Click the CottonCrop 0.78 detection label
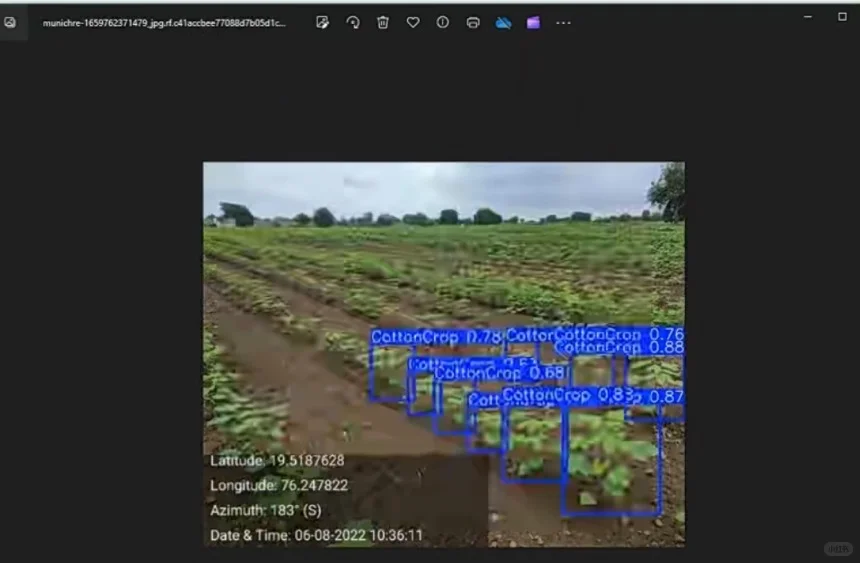860x563 pixels. click(x=437, y=337)
